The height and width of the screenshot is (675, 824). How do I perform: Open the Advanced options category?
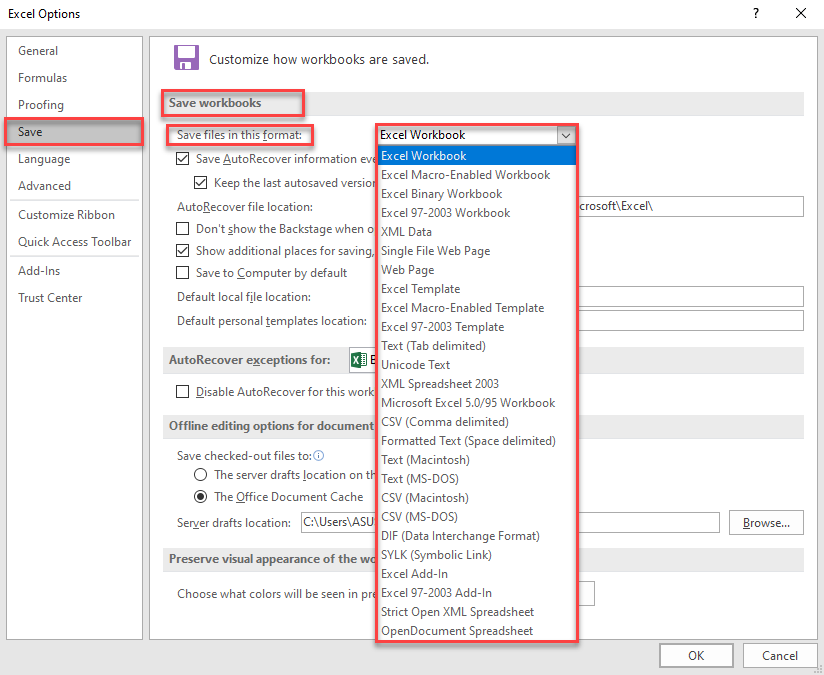74,186
